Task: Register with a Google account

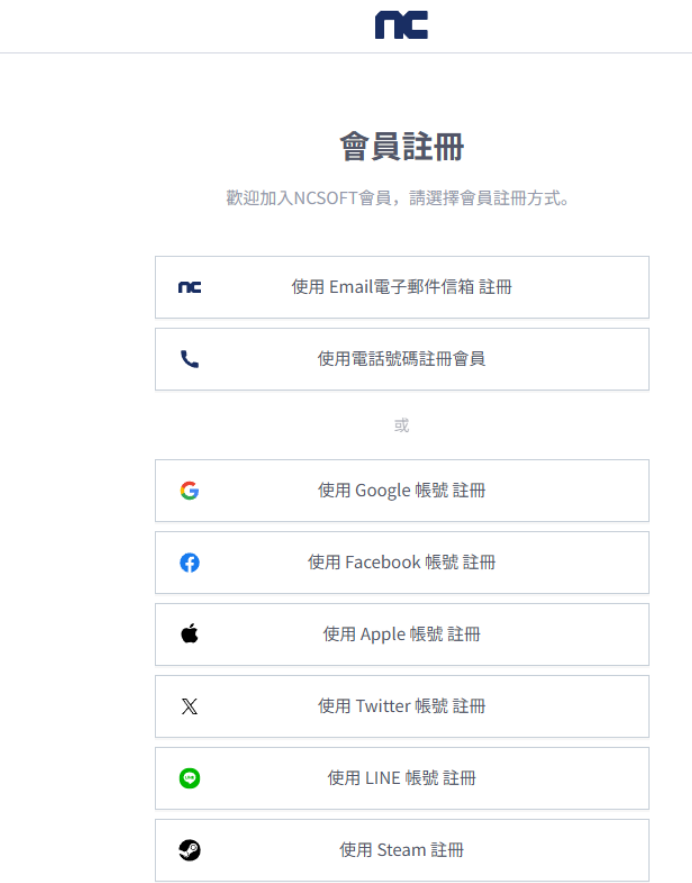Action: (x=401, y=490)
